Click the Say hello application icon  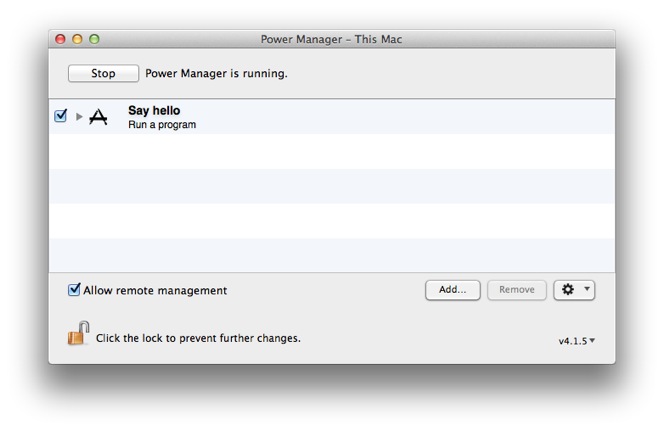tap(98, 117)
